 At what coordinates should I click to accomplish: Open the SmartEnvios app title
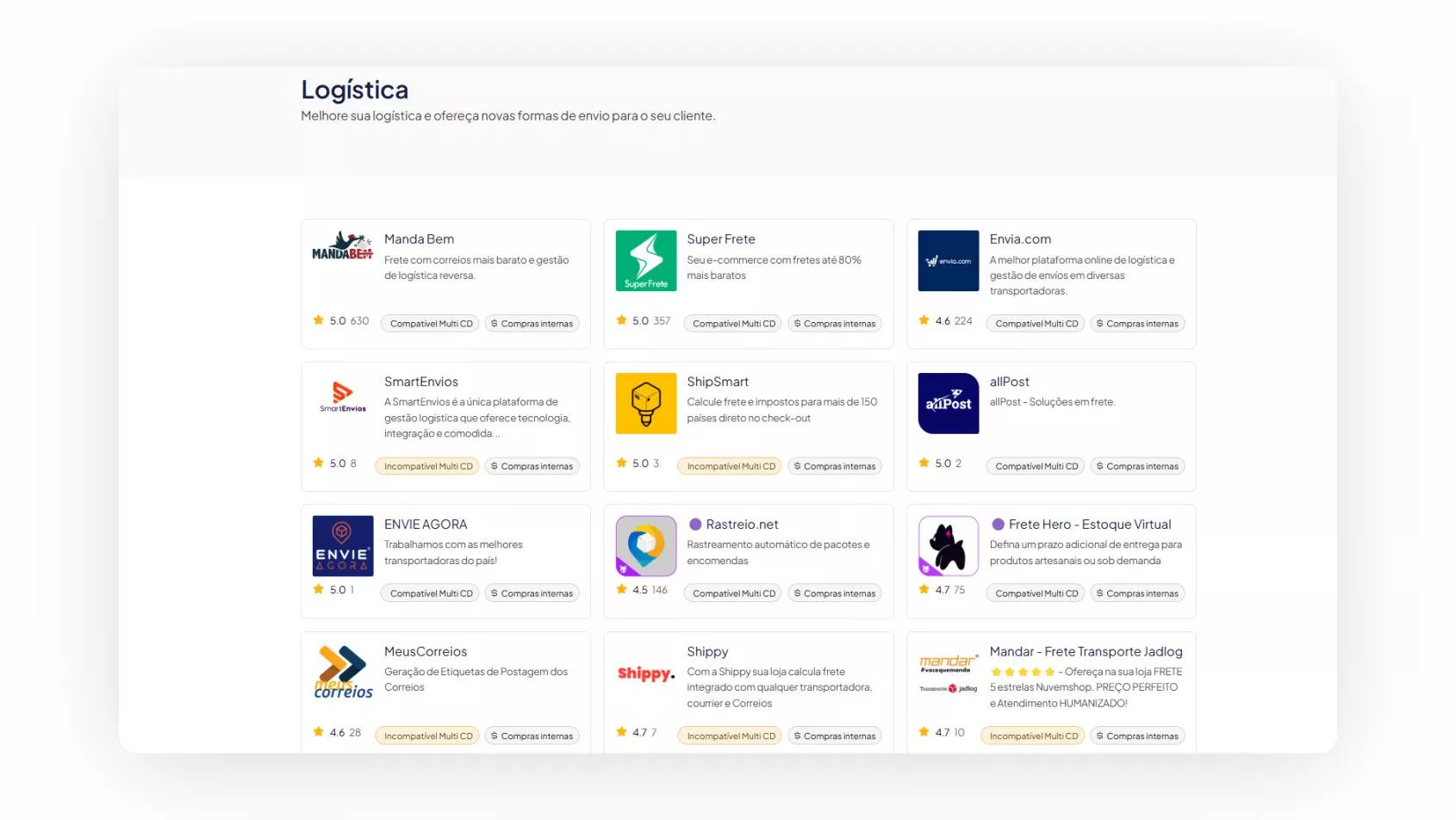(x=421, y=382)
